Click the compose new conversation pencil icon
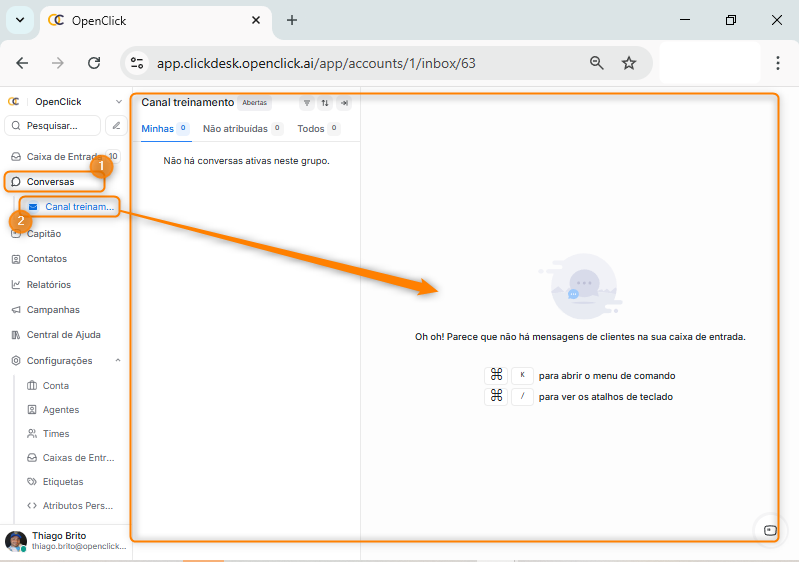Screen dimensions: 799x562 click(x=117, y=126)
